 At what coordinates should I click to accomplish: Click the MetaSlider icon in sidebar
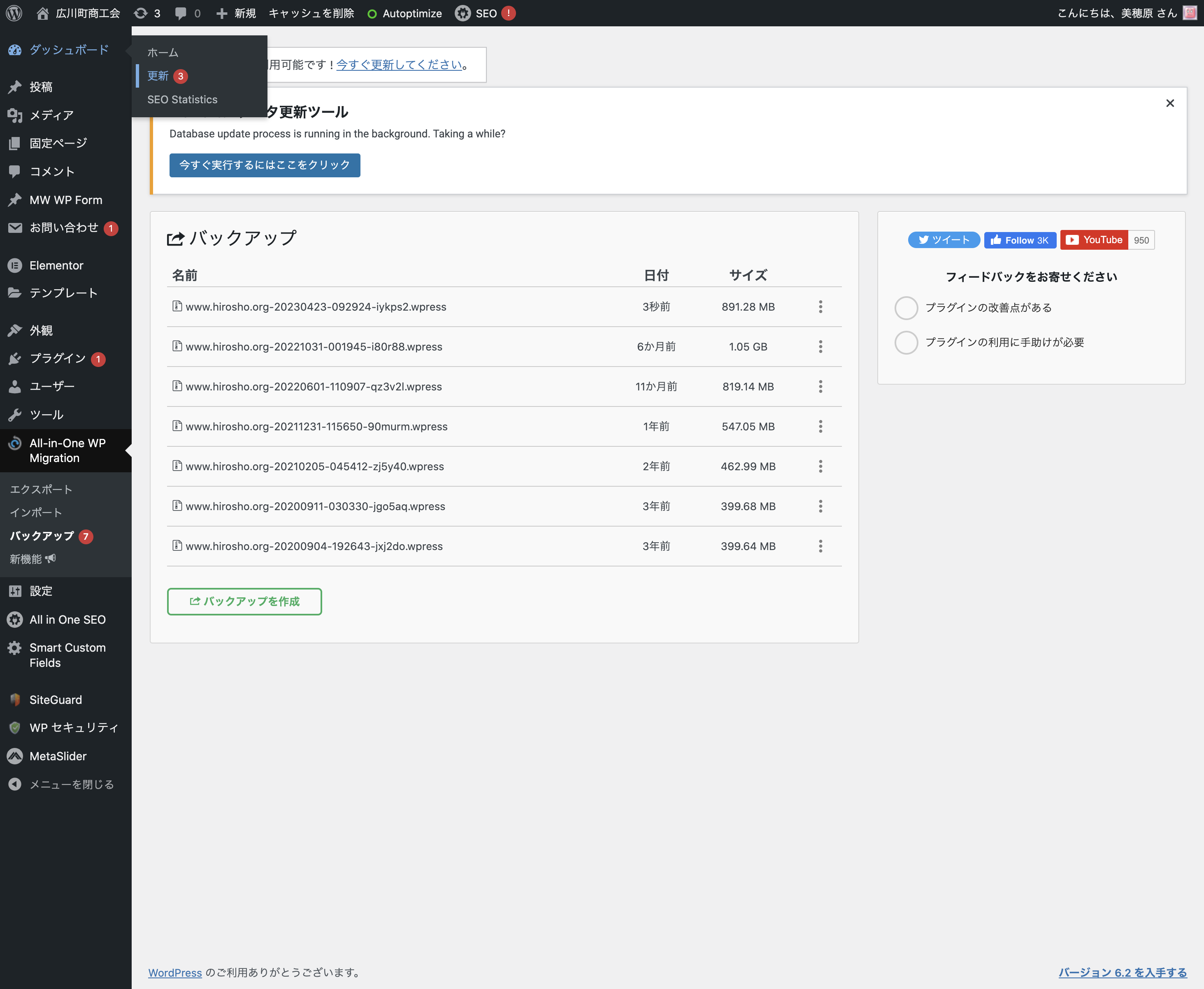coord(15,756)
